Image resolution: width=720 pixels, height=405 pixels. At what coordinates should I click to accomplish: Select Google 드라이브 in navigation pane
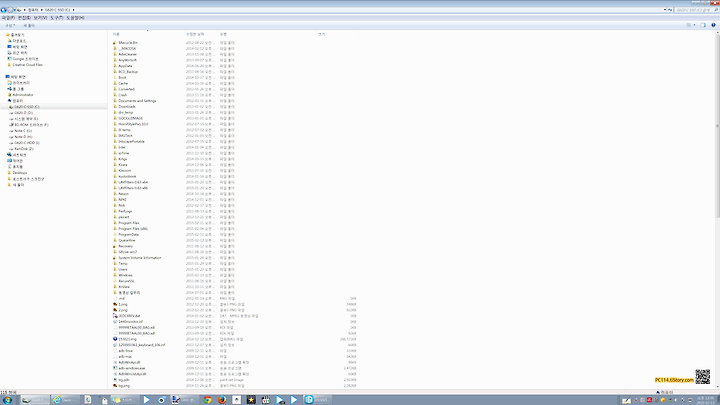[25, 59]
